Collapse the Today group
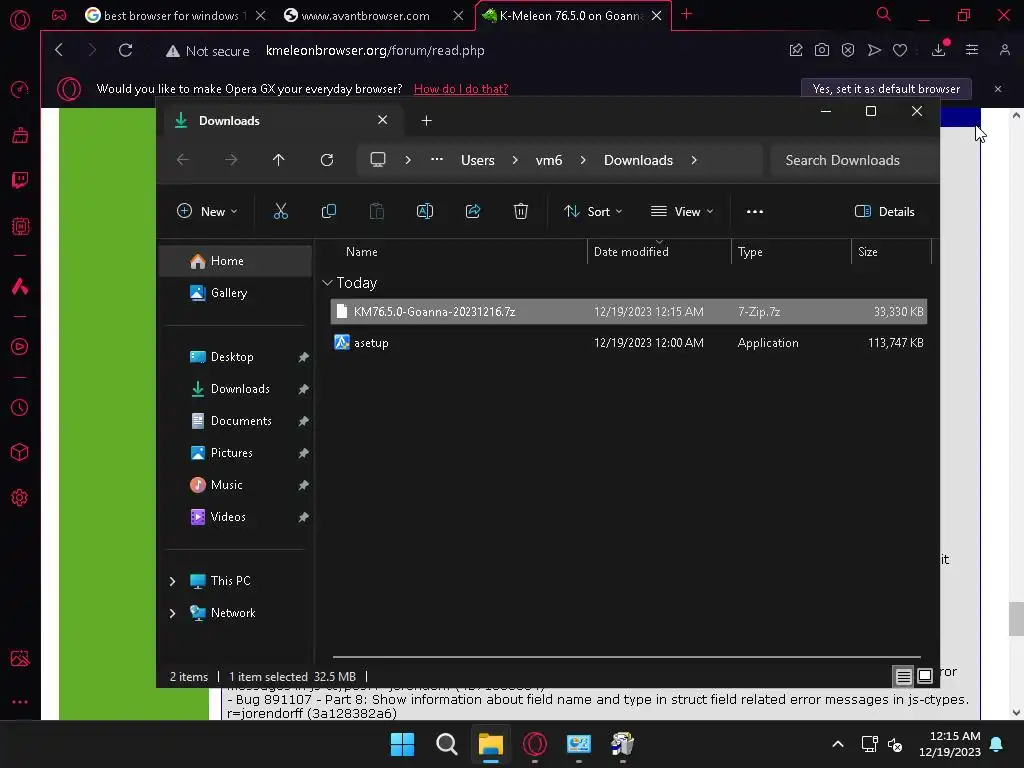 [327, 283]
